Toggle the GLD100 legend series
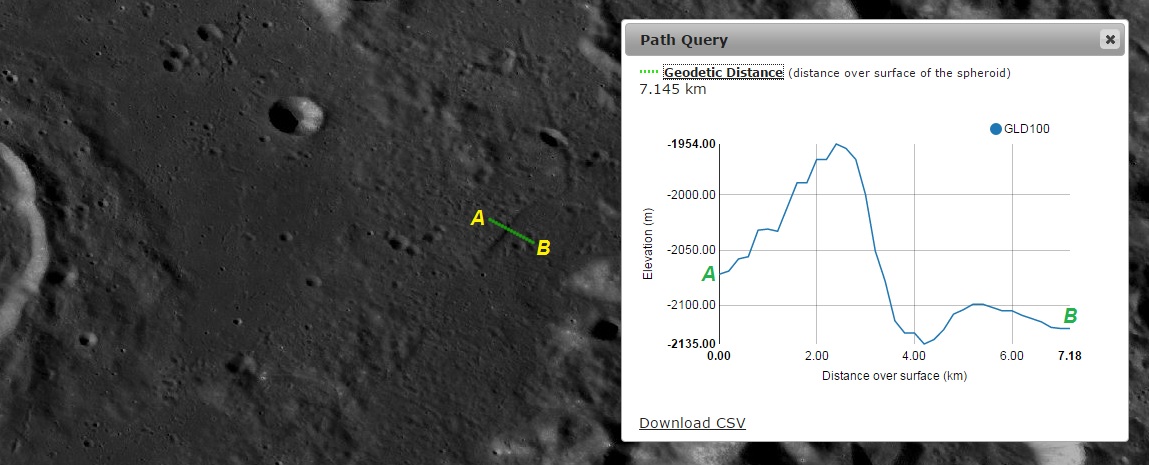 coord(1019,129)
